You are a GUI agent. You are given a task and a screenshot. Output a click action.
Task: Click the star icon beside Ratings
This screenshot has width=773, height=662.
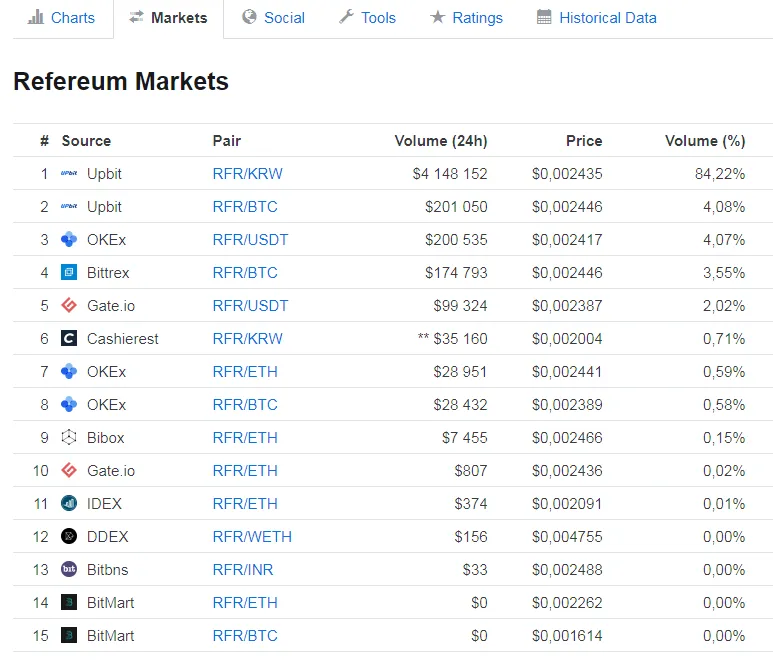(437, 17)
